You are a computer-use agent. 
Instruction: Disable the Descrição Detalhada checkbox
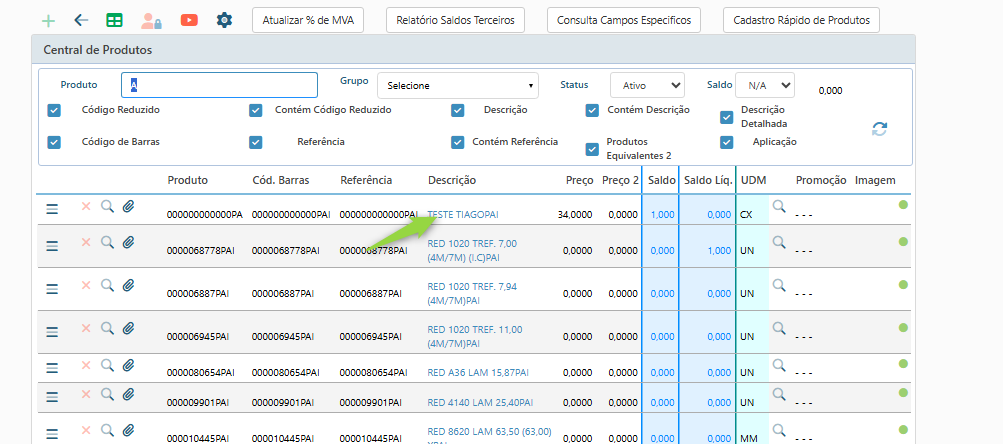727,117
